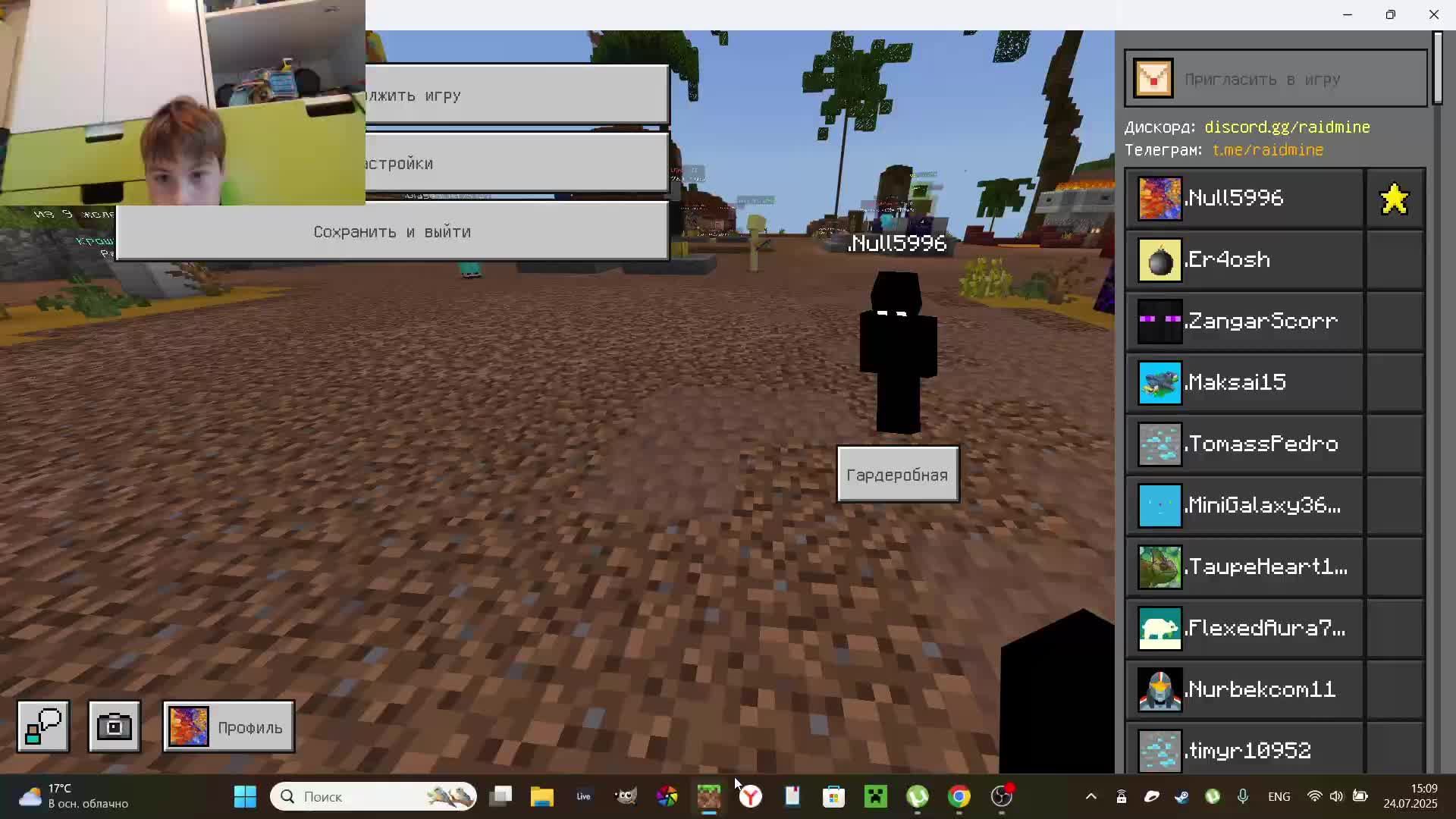Click the Гардеробная dressing room button

897,475
